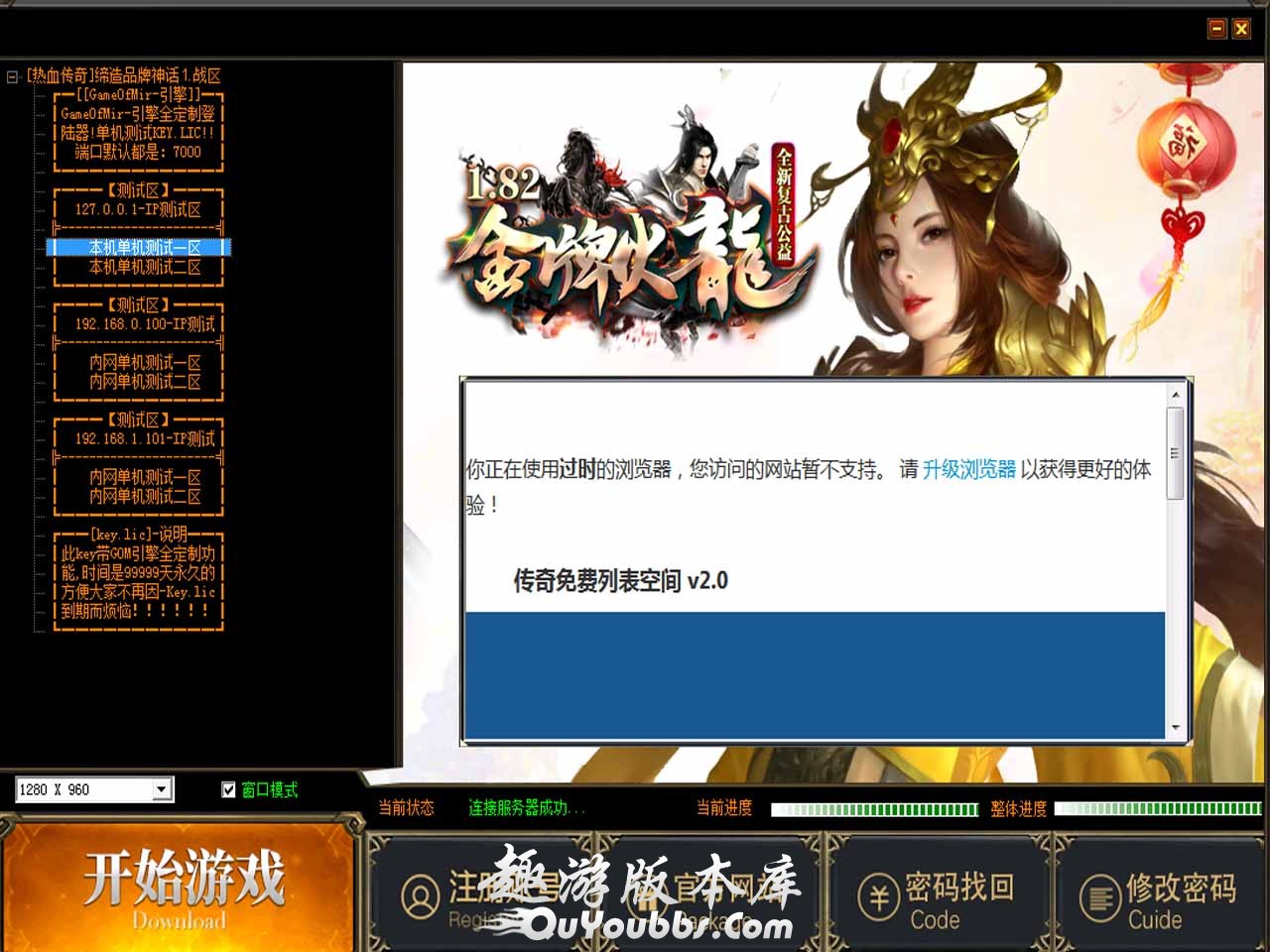Click the 传奇免费列表空间 v2.0 heading
This screenshot has width=1270, height=952.
click(x=620, y=580)
